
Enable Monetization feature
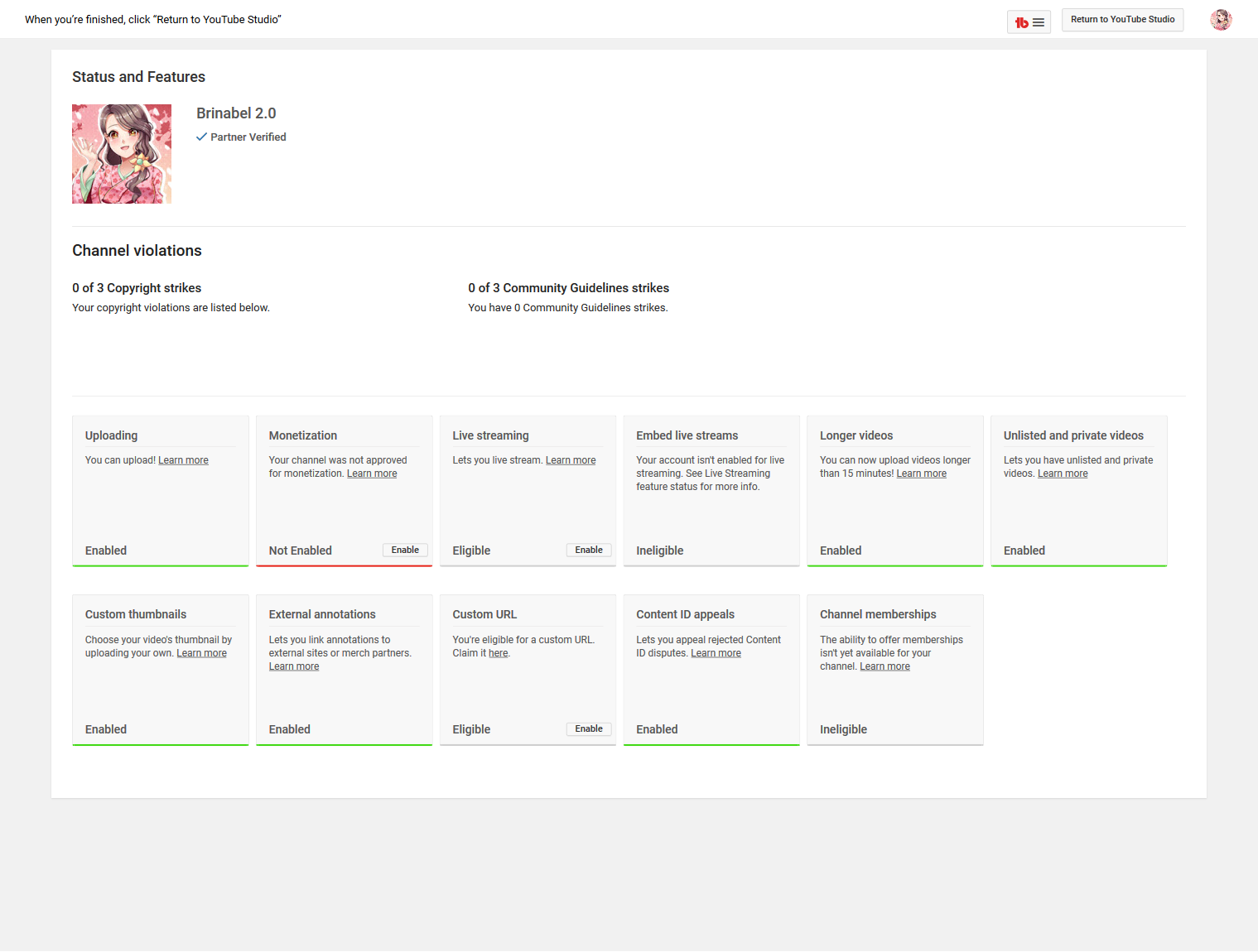click(405, 550)
